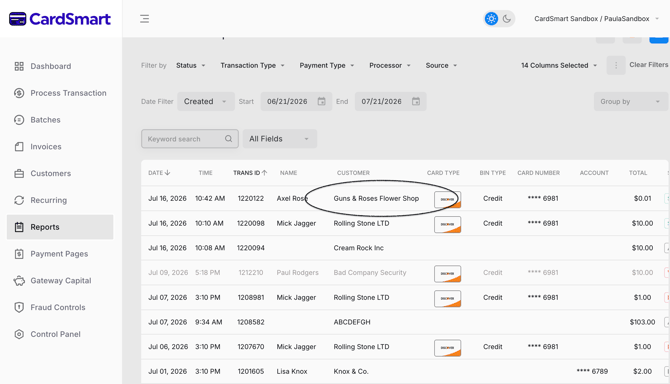Viewport: 670px width, 384px height.
Task: Click Guns & Roses Flower Shop customer
Action: pyautogui.click(x=376, y=199)
